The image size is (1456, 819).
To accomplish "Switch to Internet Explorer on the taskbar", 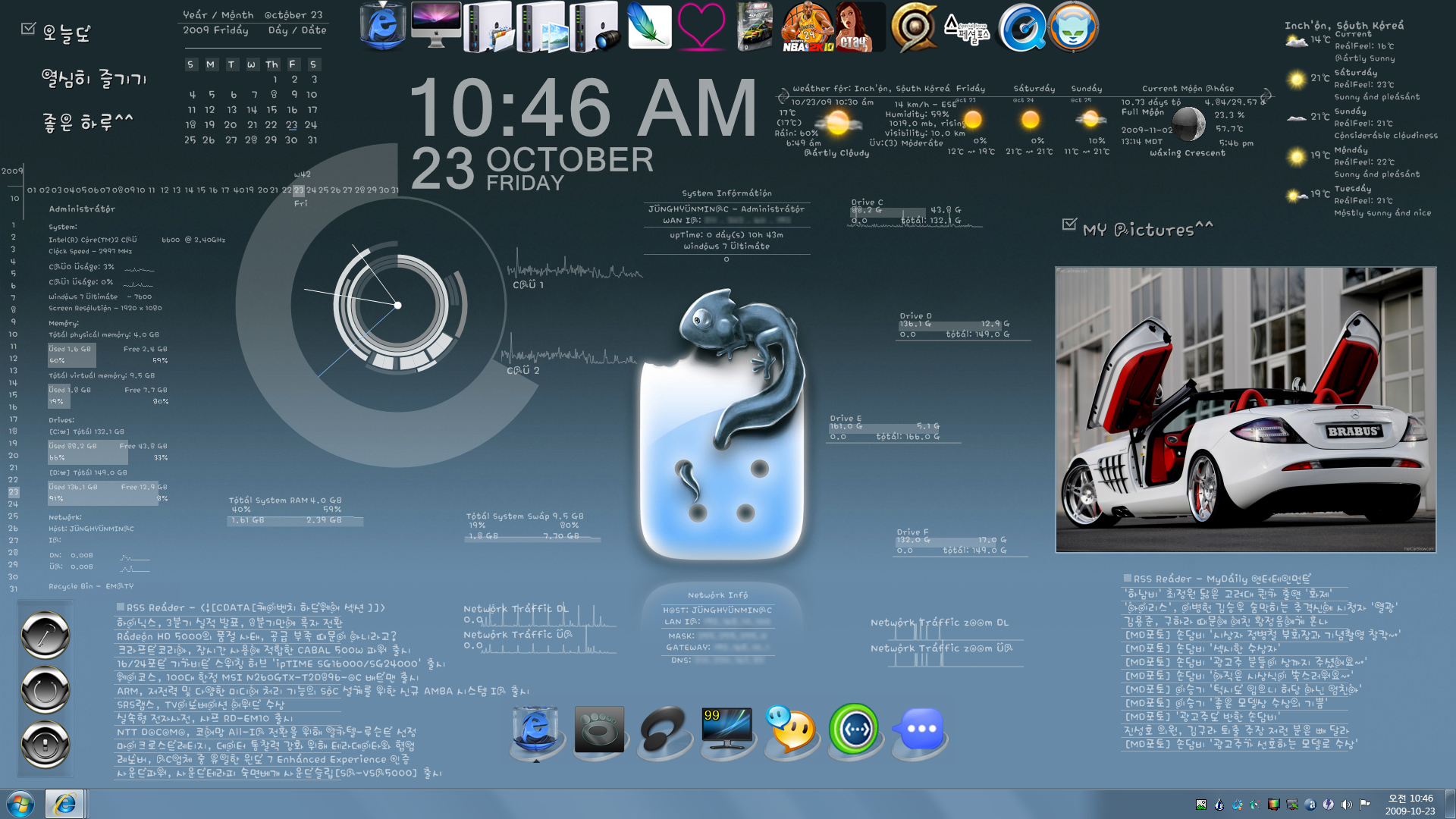I will (64, 804).
